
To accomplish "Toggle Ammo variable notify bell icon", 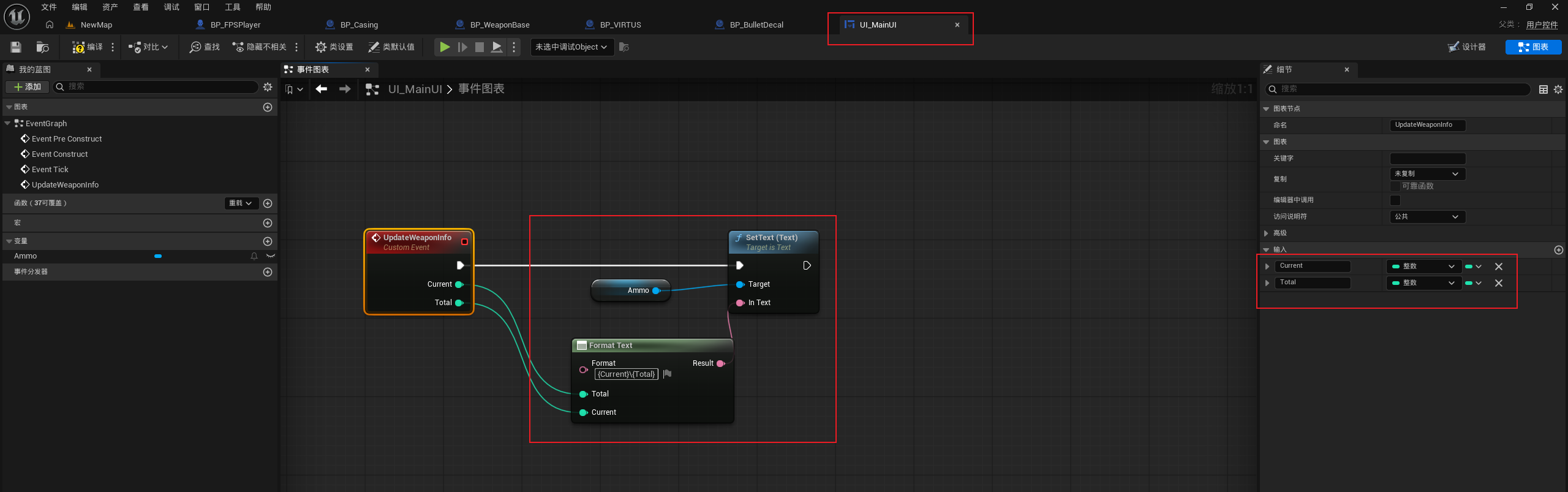I will (254, 256).
